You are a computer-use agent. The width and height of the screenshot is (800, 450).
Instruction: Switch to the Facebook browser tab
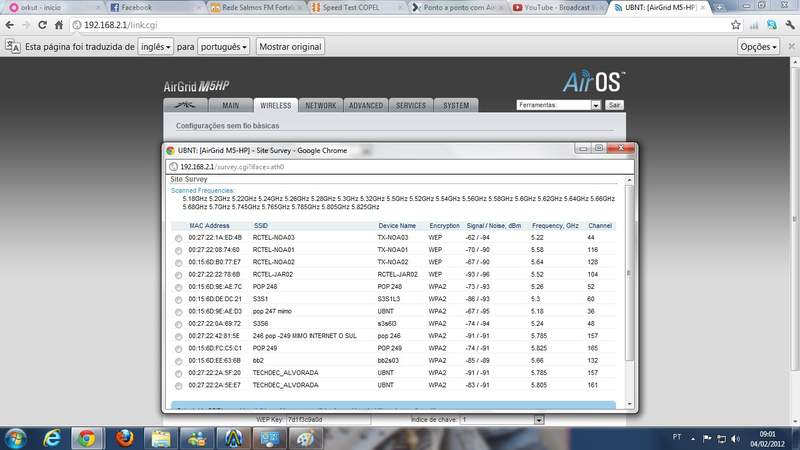pos(153,7)
